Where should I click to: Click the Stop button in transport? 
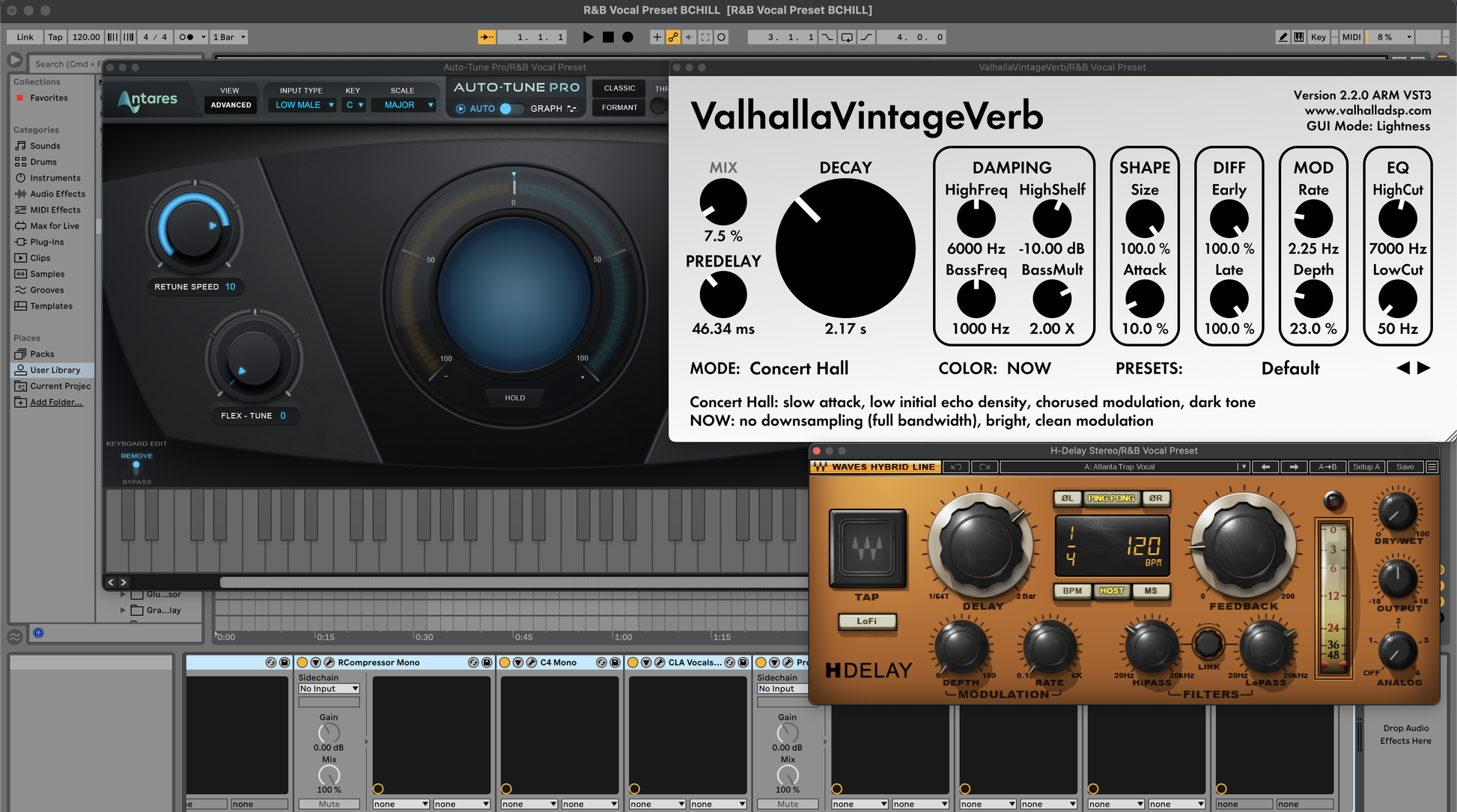[608, 37]
